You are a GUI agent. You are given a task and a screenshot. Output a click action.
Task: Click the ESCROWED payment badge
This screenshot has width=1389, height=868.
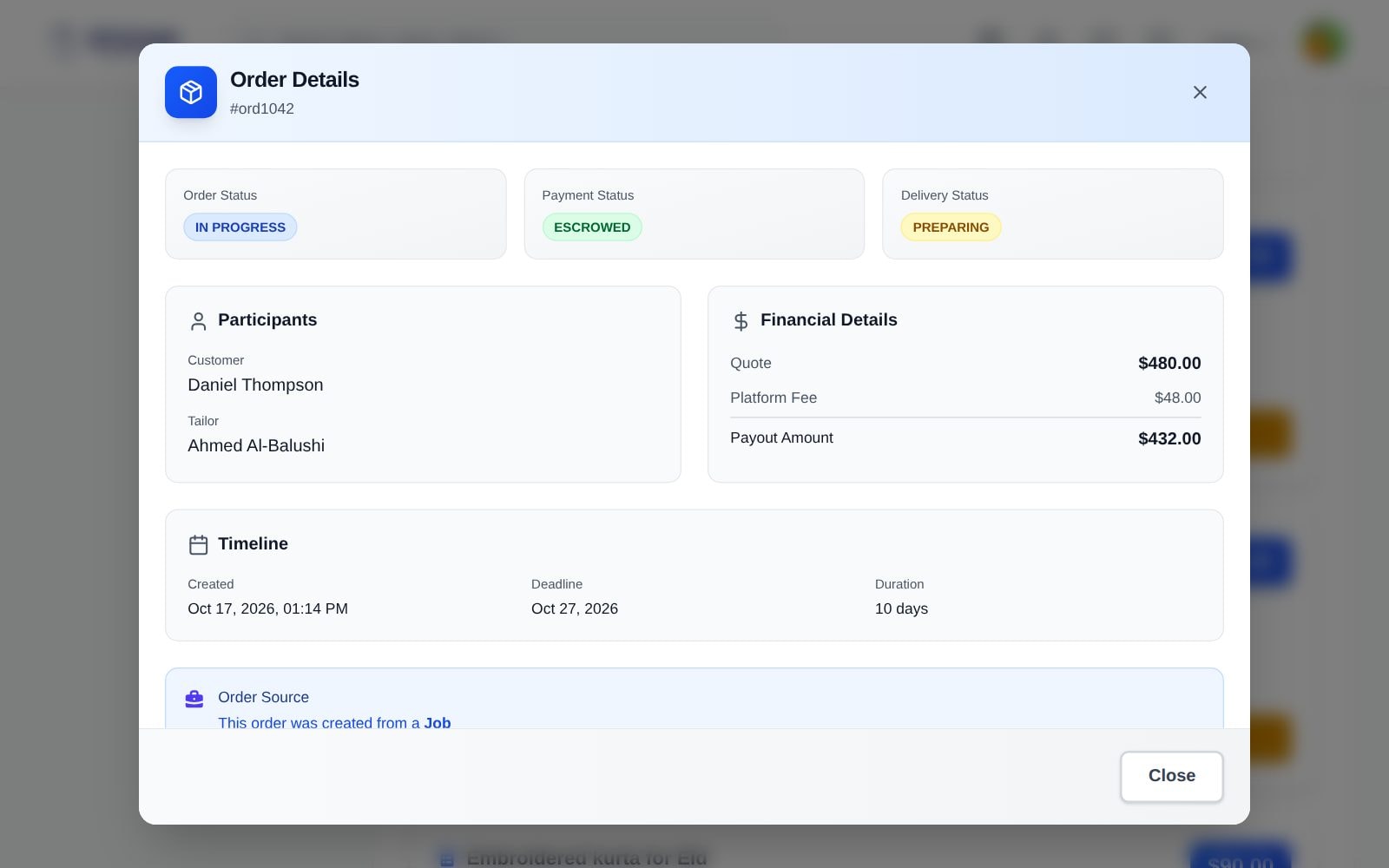coord(592,227)
